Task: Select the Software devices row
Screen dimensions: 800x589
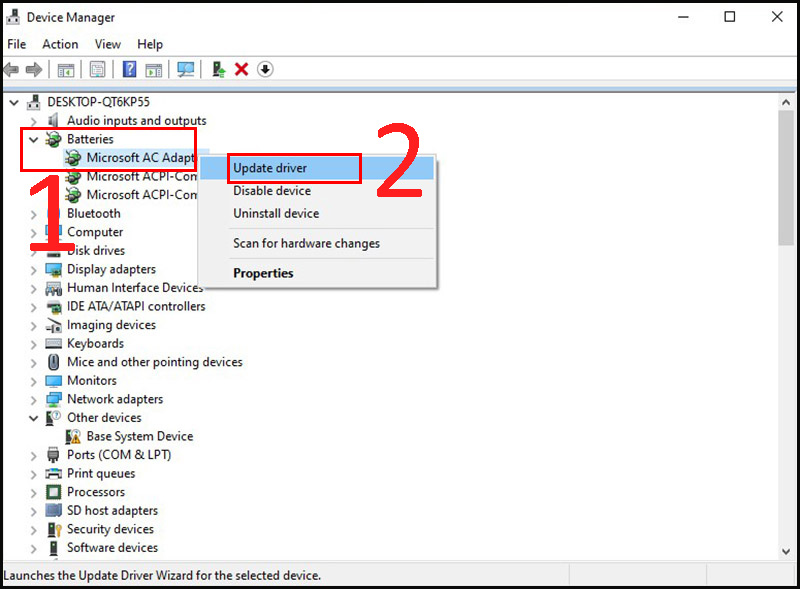Action: pos(112,548)
